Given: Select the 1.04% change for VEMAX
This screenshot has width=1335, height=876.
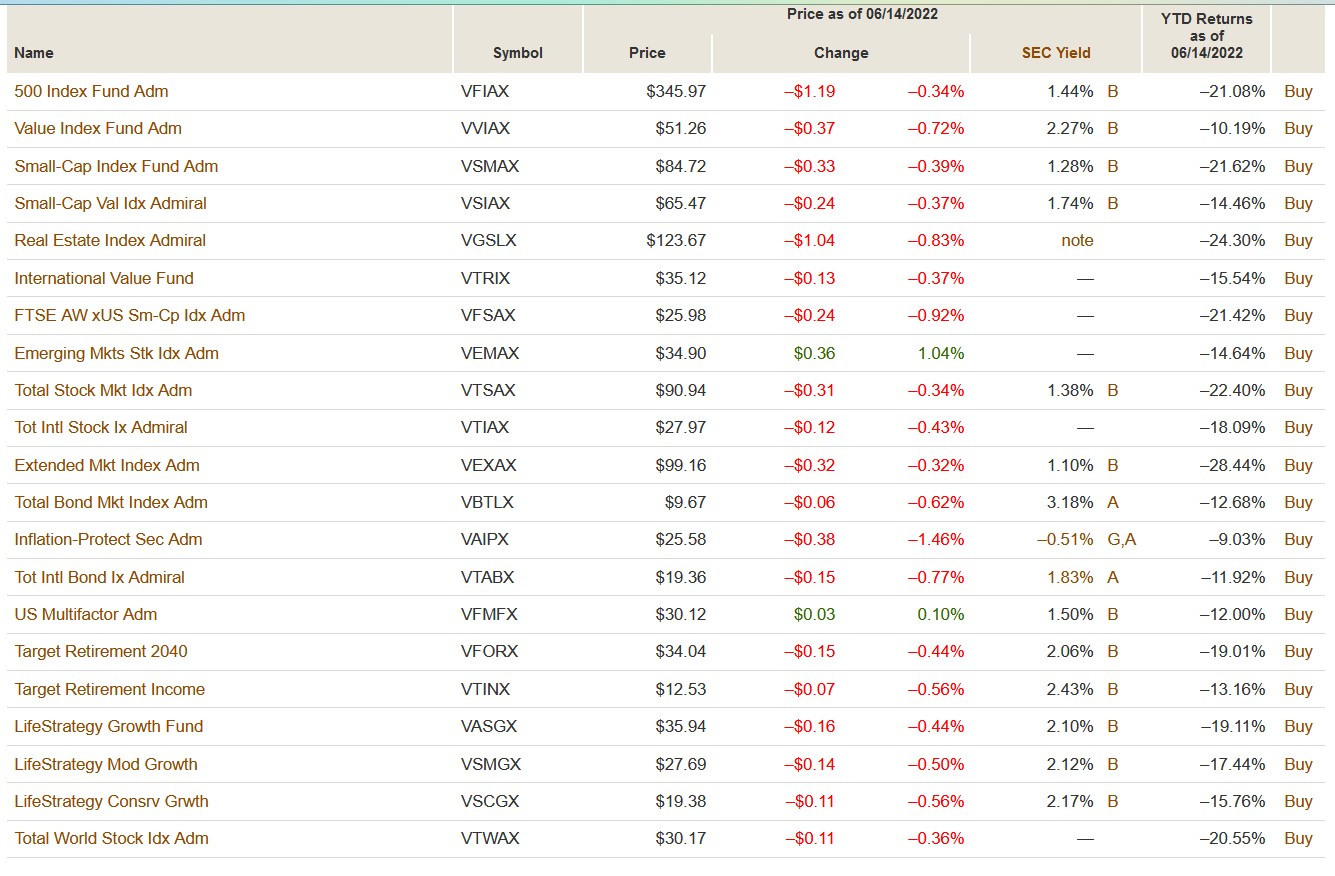Looking at the screenshot, I should 941,353.
